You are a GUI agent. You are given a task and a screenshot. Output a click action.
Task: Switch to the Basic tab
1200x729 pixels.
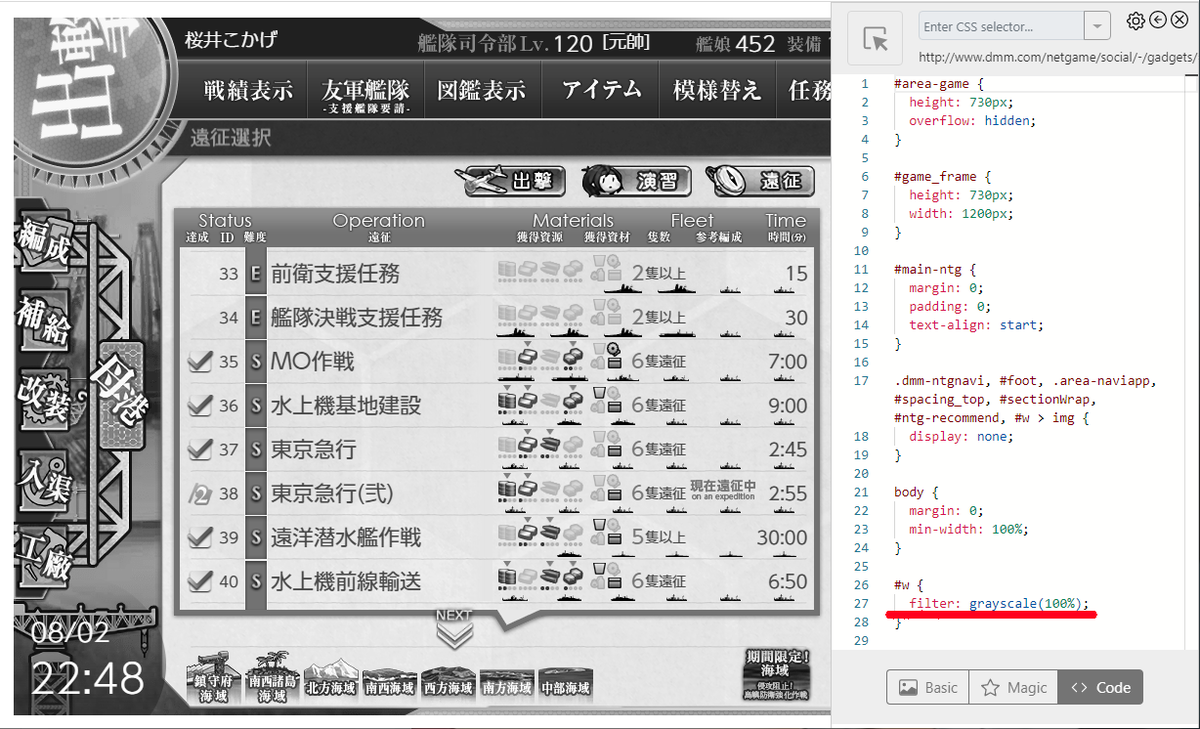(928, 687)
